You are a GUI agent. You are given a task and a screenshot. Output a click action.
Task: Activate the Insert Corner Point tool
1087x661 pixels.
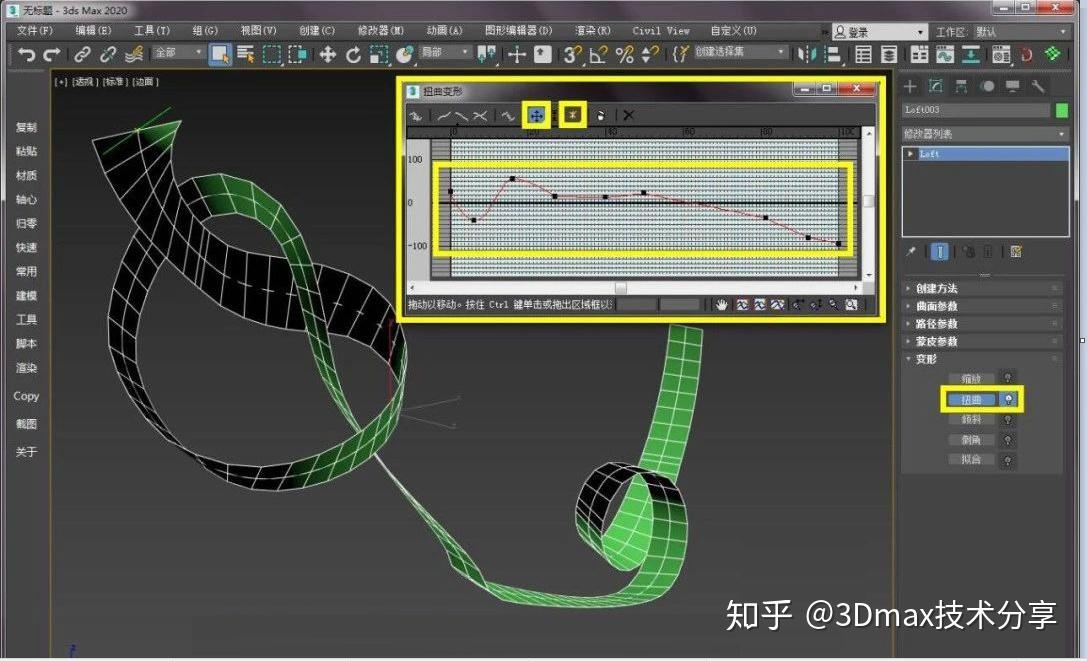point(571,115)
